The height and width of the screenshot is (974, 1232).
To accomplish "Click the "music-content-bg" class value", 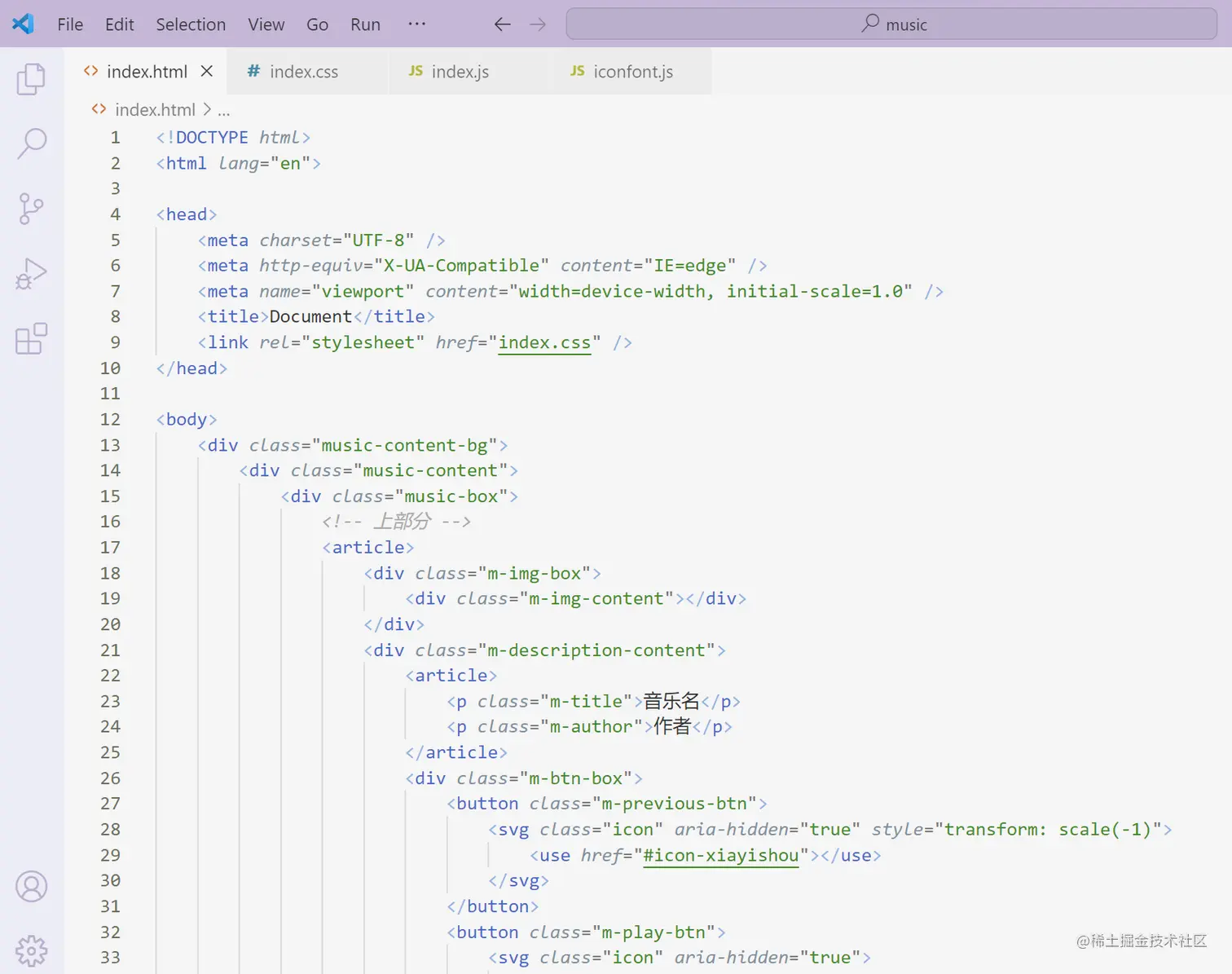I will click(404, 445).
